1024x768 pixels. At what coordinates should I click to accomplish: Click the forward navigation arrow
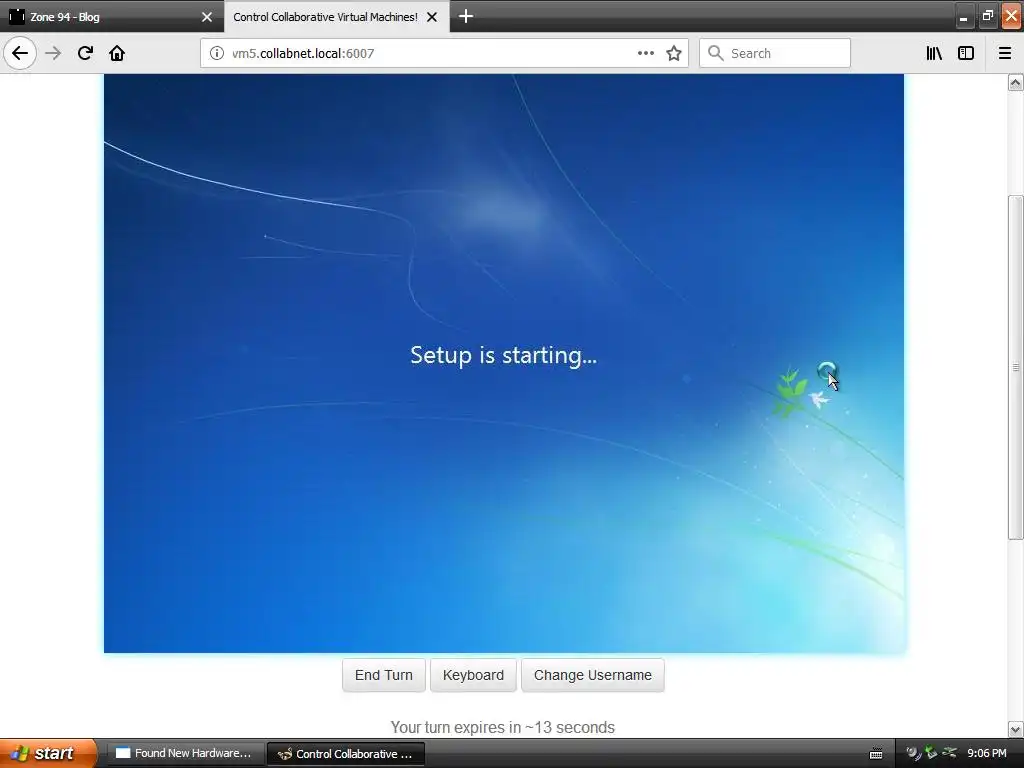pyautogui.click(x=53, y=53)
